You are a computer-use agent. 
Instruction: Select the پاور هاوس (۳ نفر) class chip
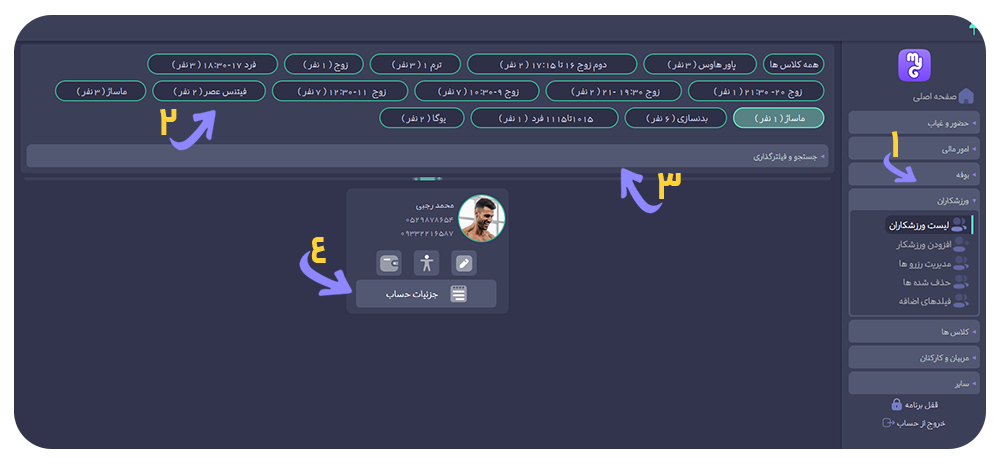click(x=700, y=64)
